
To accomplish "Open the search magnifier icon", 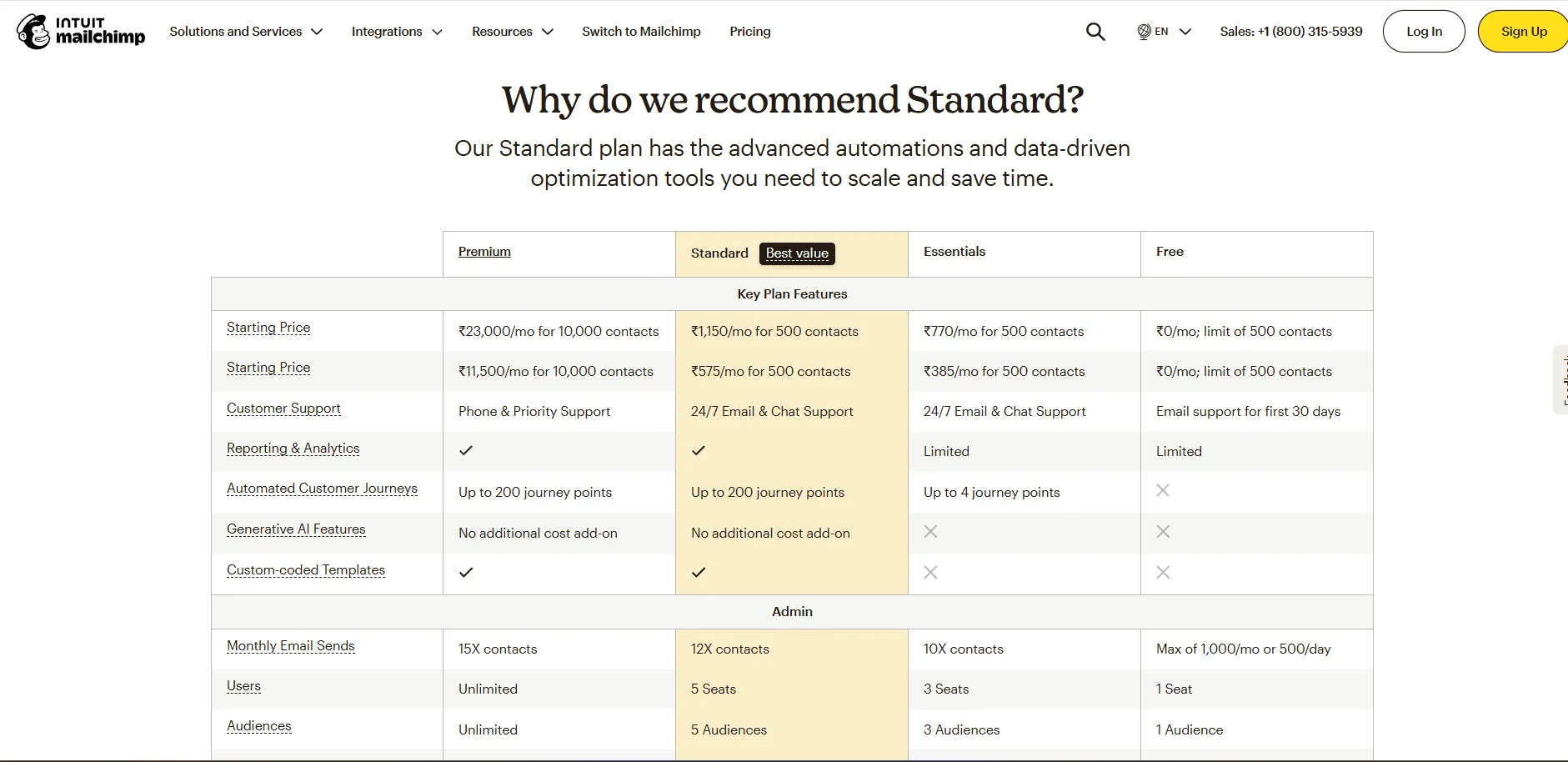I will click(1095, 32).
